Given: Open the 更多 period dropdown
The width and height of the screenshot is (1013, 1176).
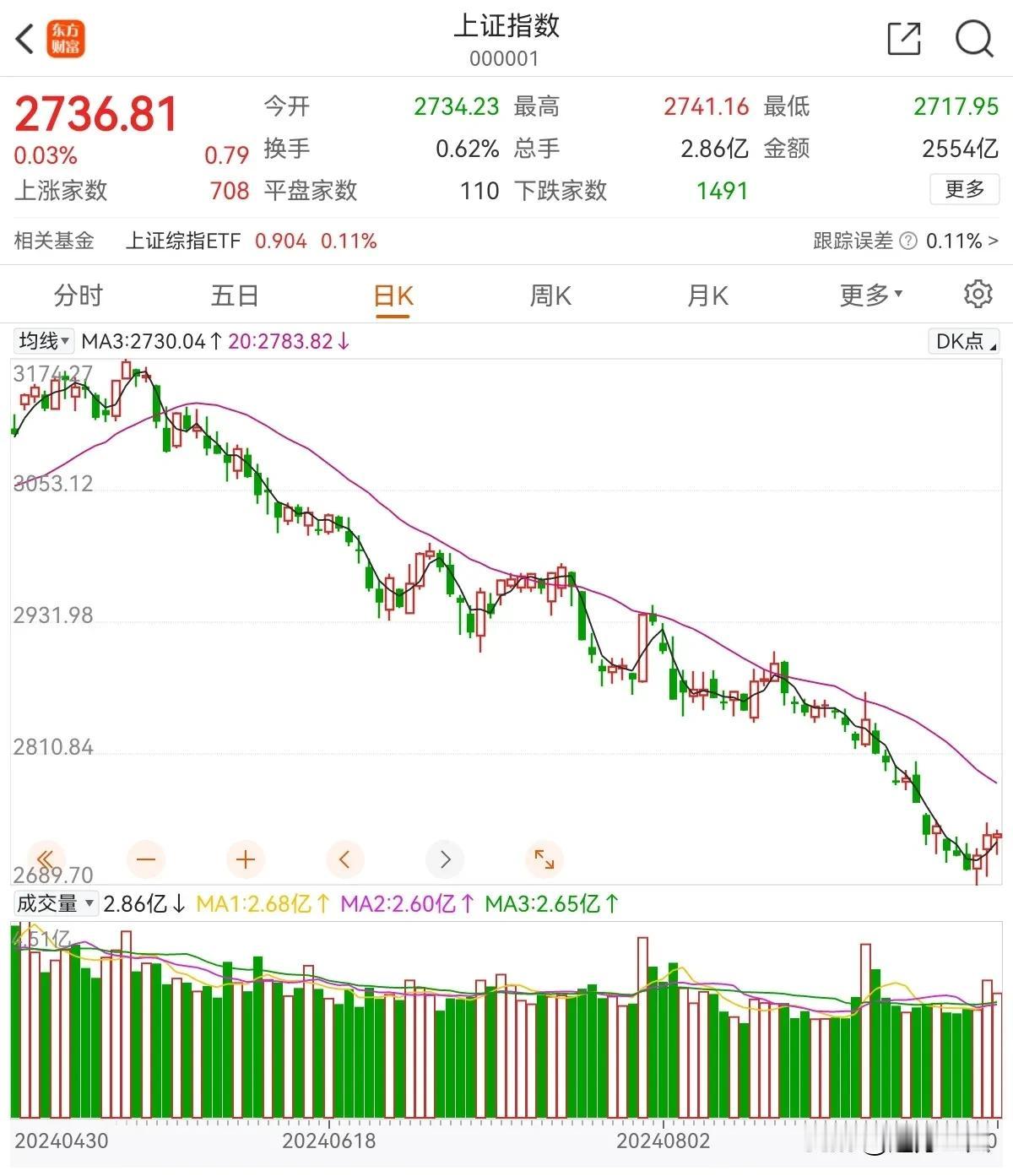Looking at the screenshot, I should coord(870,295).
